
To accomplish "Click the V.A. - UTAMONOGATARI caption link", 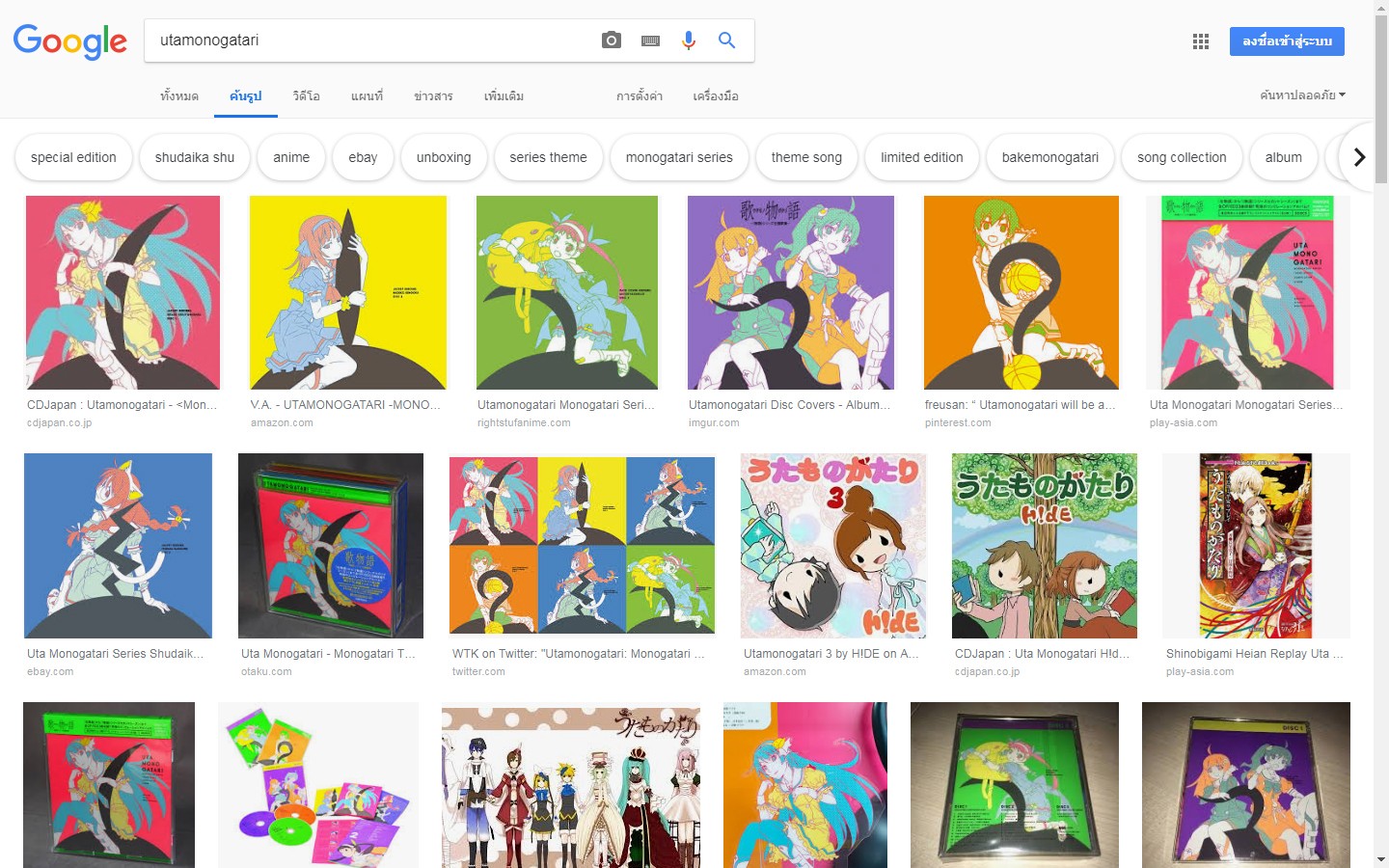I will coord(345,405).
